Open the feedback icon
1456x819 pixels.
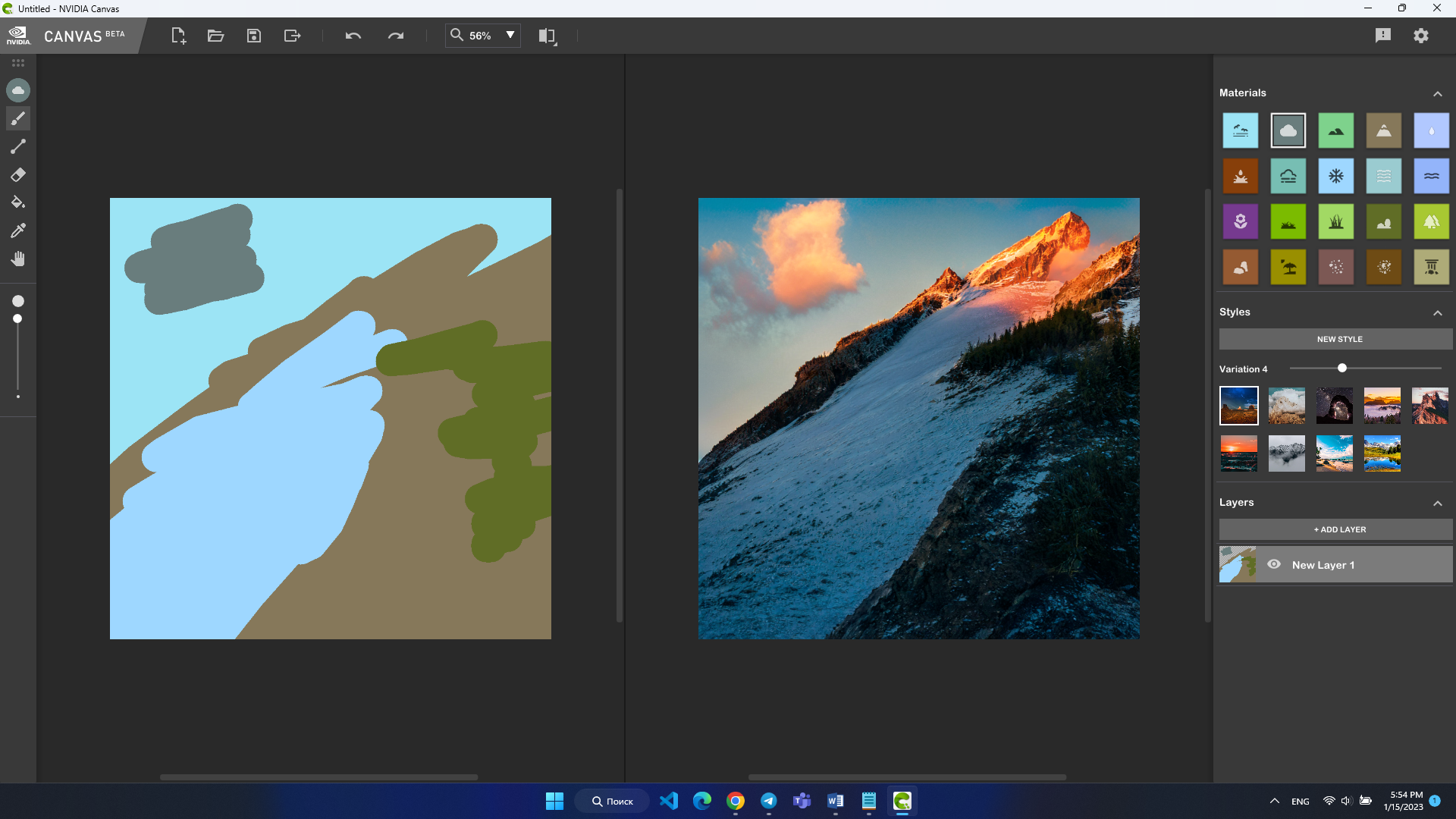click(x=1383, y=36)
